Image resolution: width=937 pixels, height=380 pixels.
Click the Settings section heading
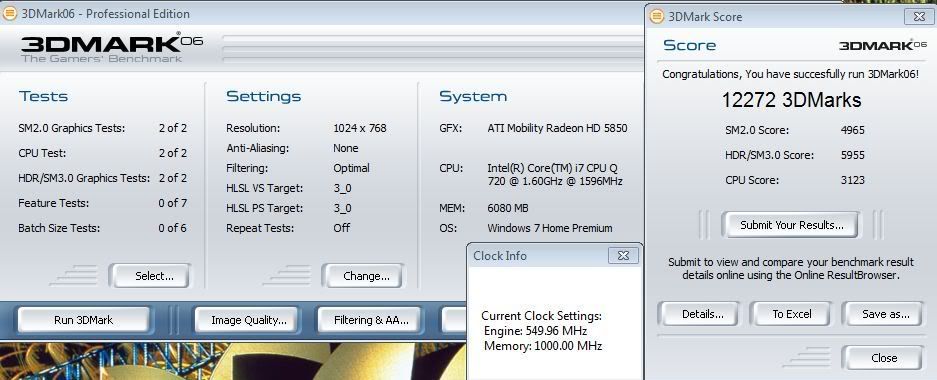point(264,97)
